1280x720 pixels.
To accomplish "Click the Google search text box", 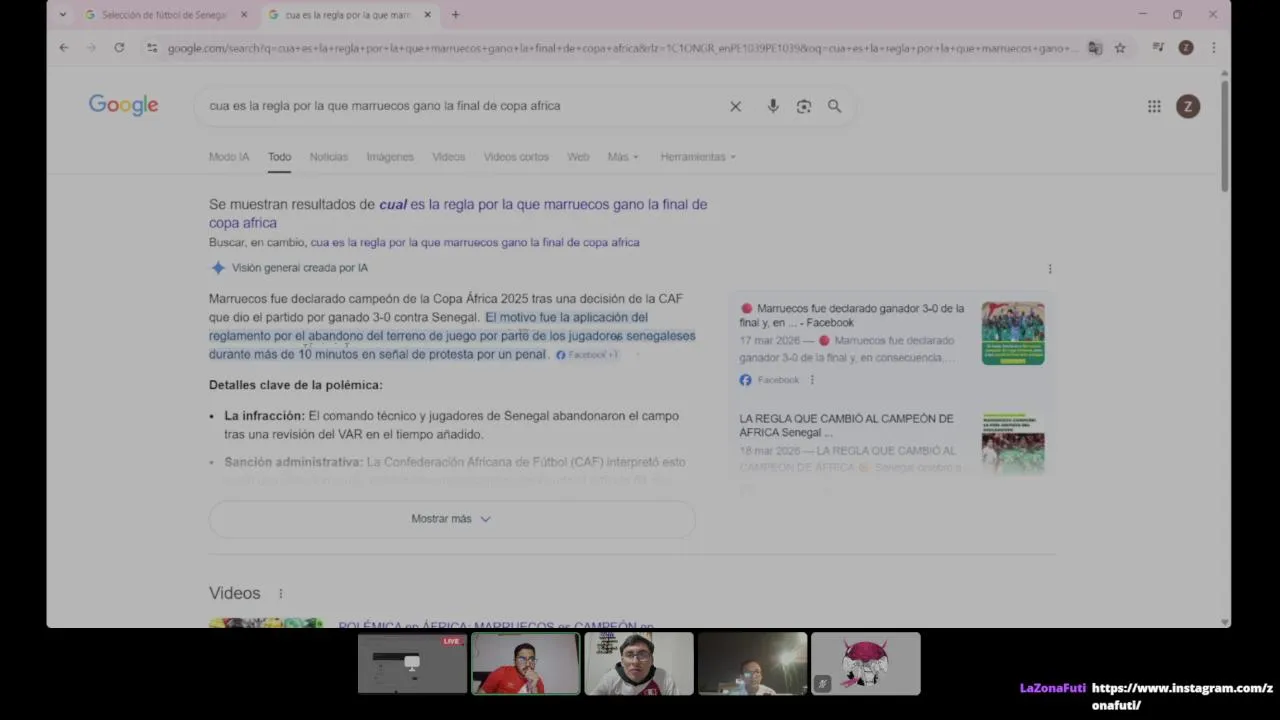I will 460,106.
